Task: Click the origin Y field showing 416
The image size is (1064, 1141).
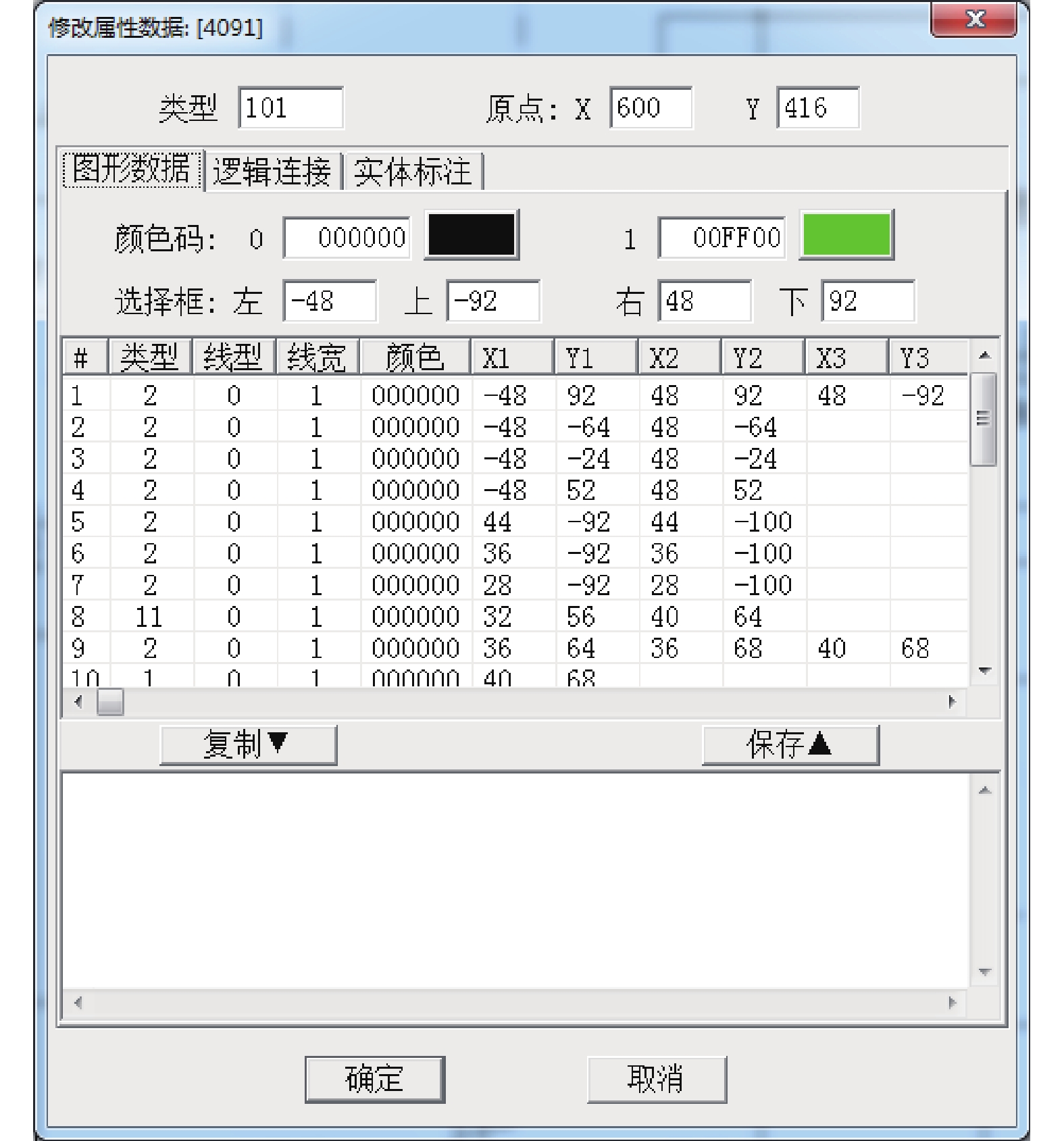Action: [817, 108]
